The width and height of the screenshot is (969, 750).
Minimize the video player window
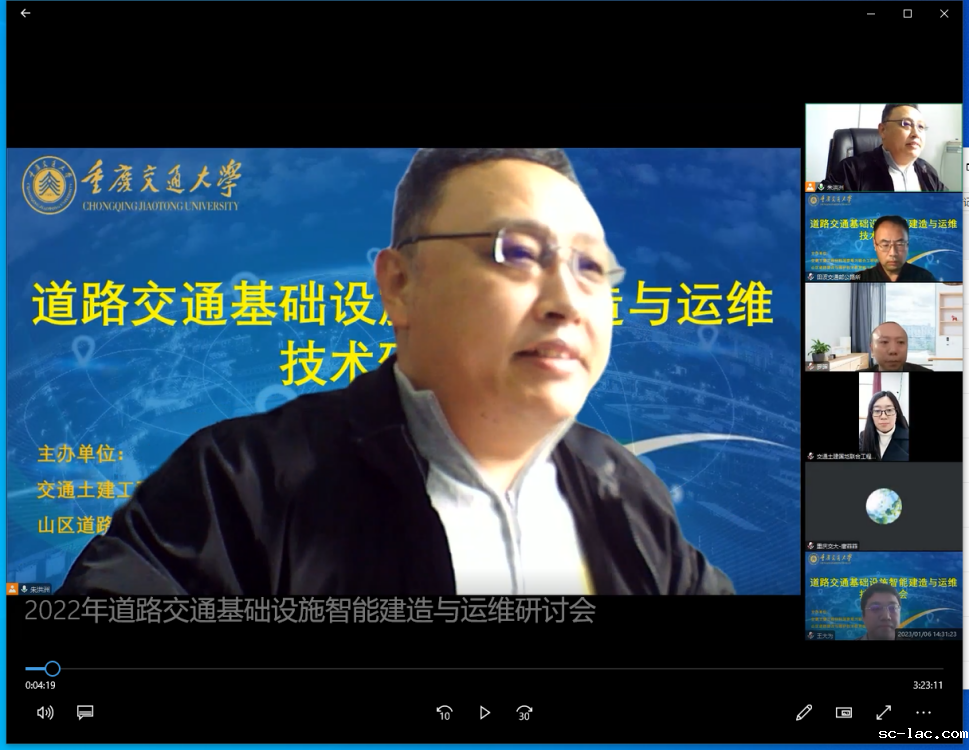coord(871,13)
